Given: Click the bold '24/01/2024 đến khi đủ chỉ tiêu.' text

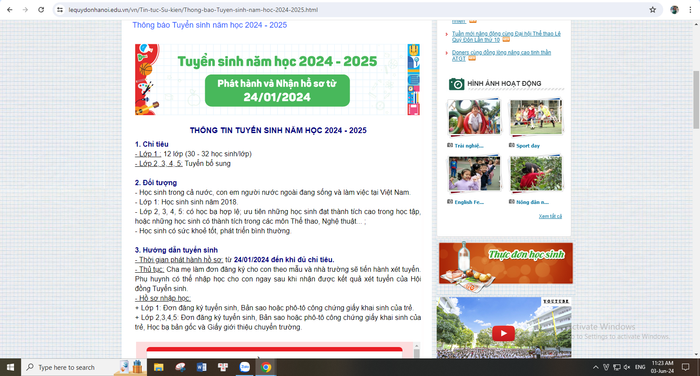Looking at the screenshot, I should point(284,259).
